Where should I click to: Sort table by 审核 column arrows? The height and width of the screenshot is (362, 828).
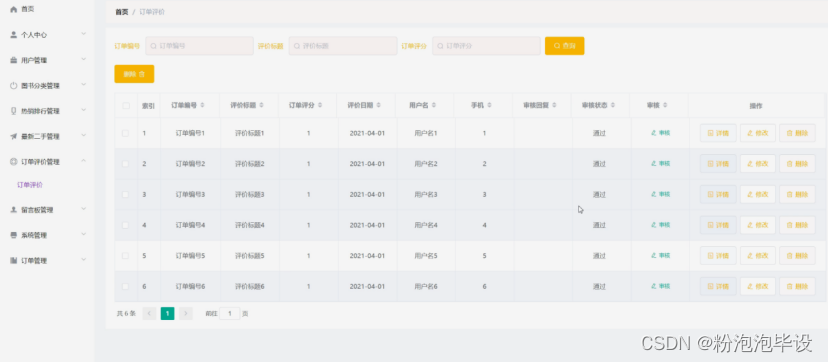click(x=665, y=106)
